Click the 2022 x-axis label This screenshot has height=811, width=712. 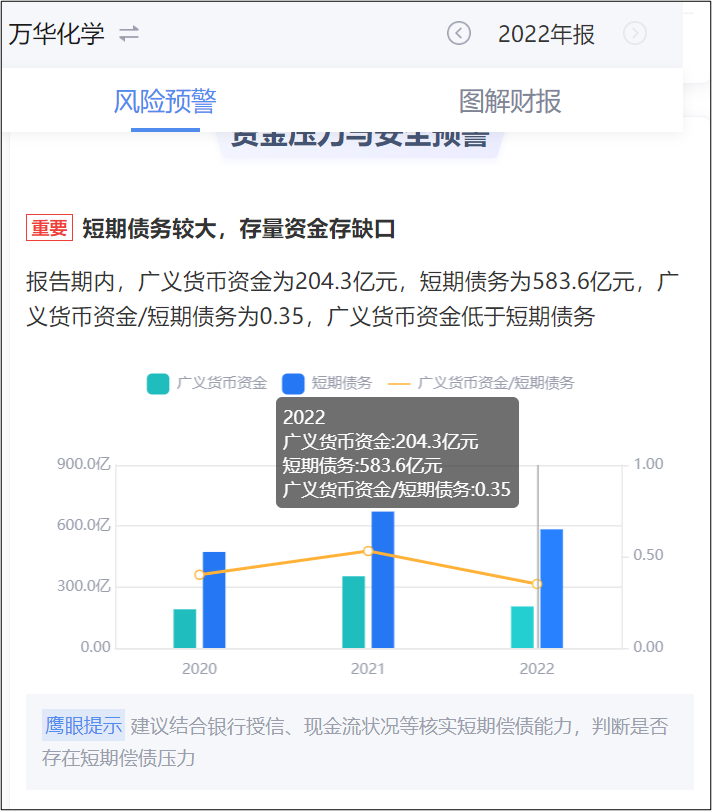click(537, 669)
